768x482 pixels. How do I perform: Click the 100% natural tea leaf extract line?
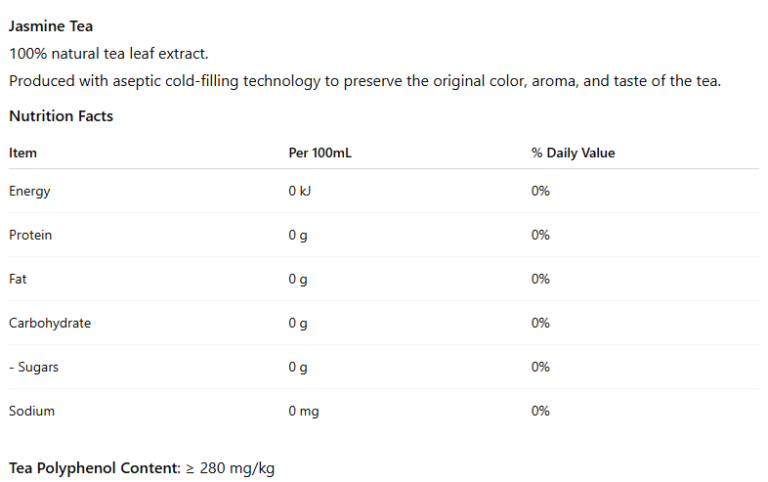(x=109, y=53)
